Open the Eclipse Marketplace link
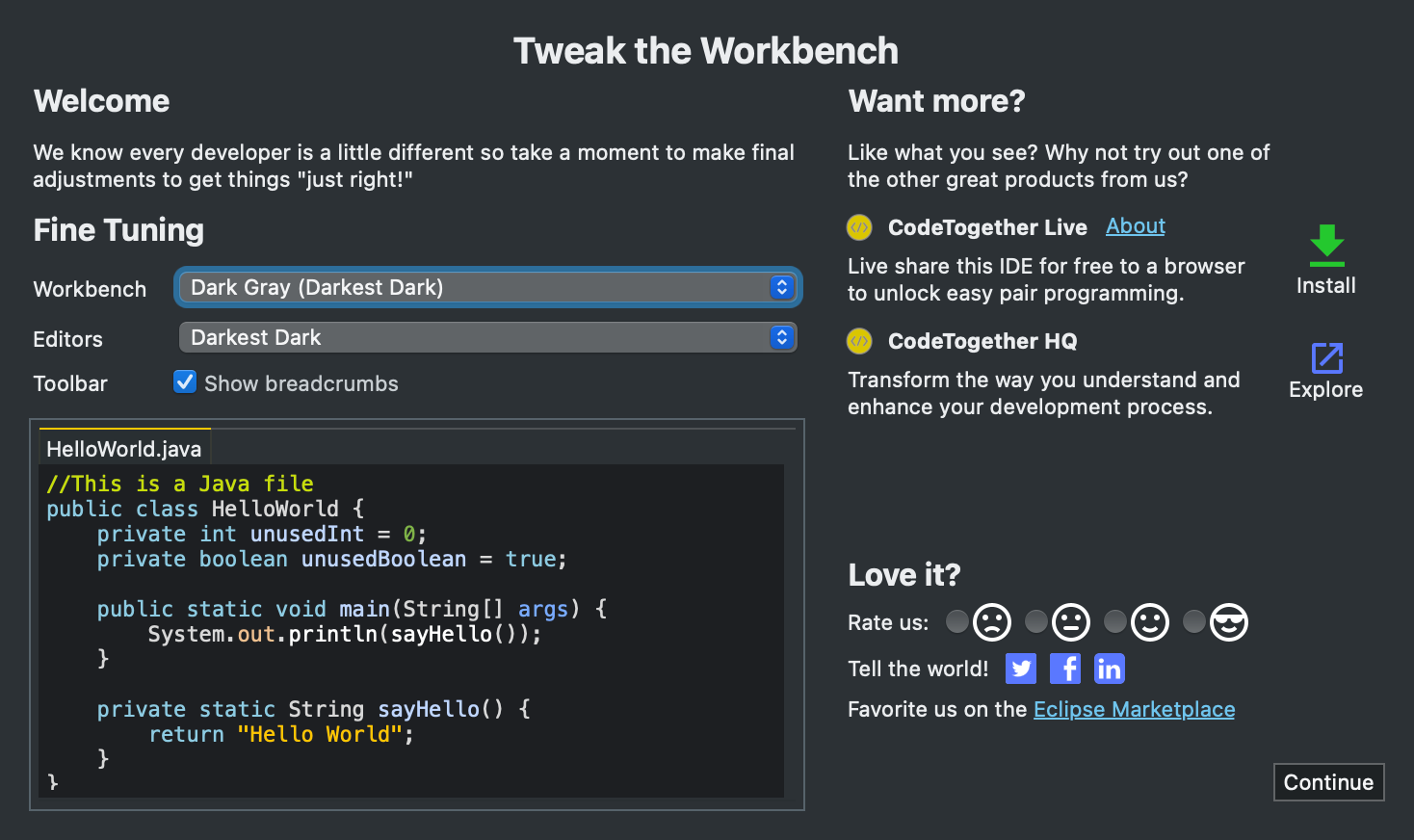Screen dimensions: 1414x840 (1134, 710)
